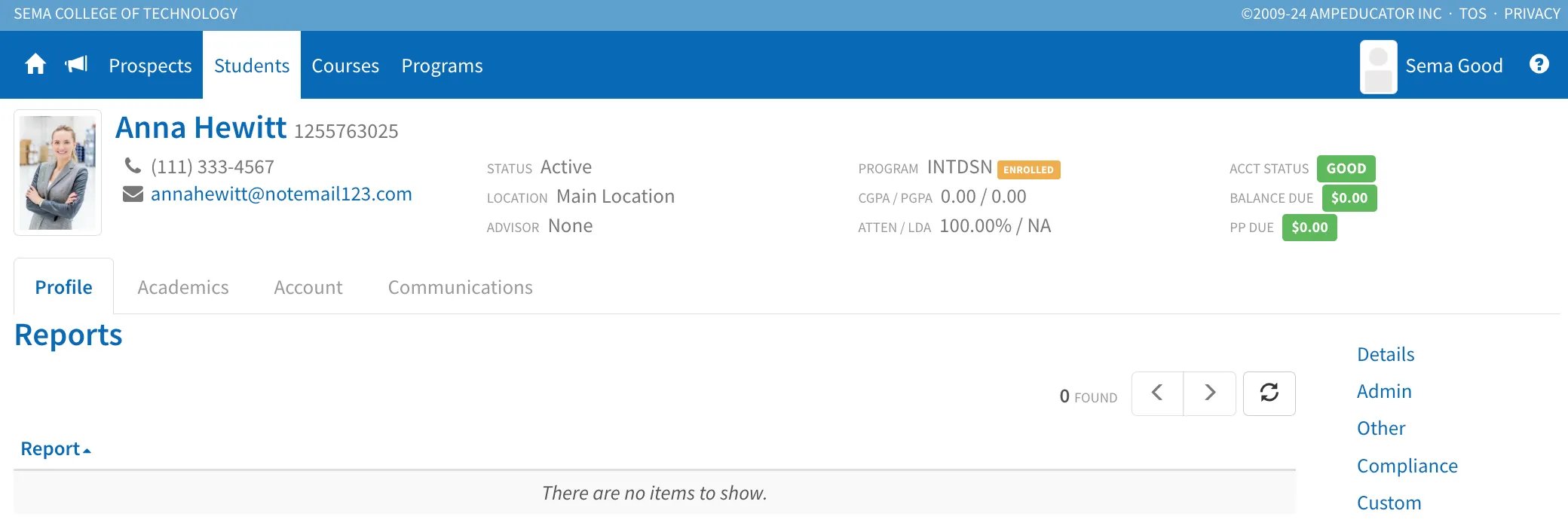Open the Programs menu
The image size is (1568, 529).
point(442,66)
